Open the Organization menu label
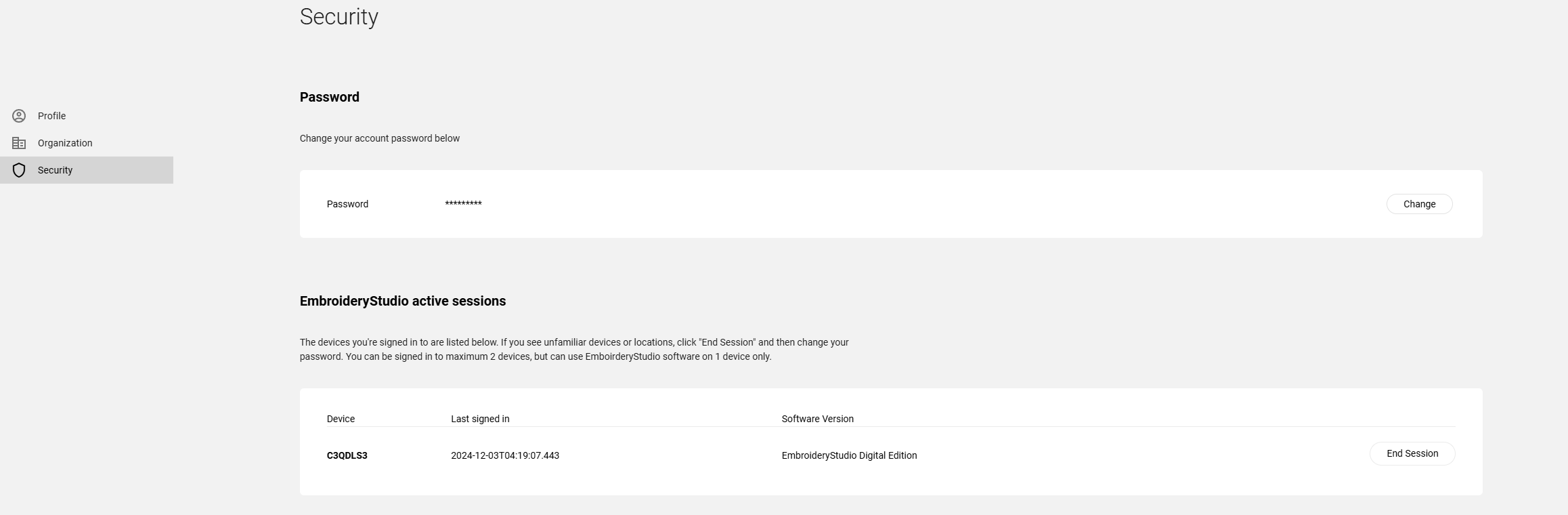The image size is (1568, 515). (x=65, y=143)
